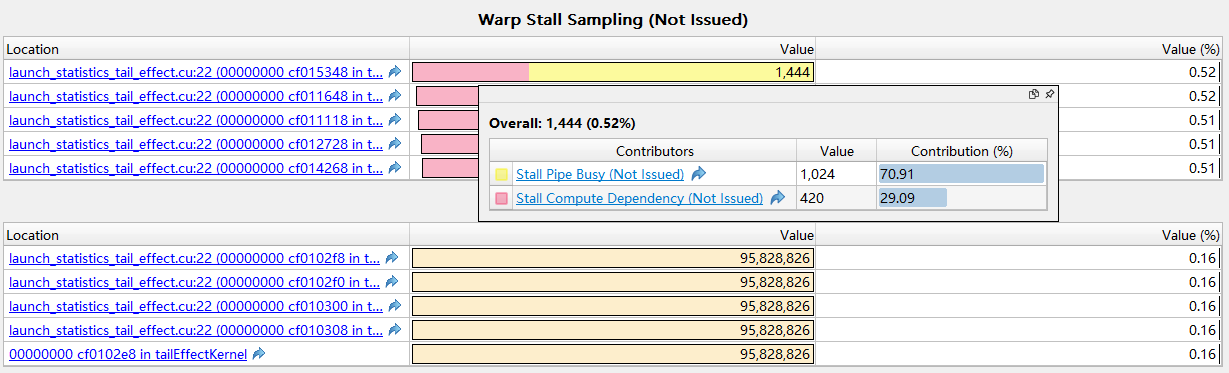
Task: Click the yellow segment of the 1,444 bar
Action: 671,71
